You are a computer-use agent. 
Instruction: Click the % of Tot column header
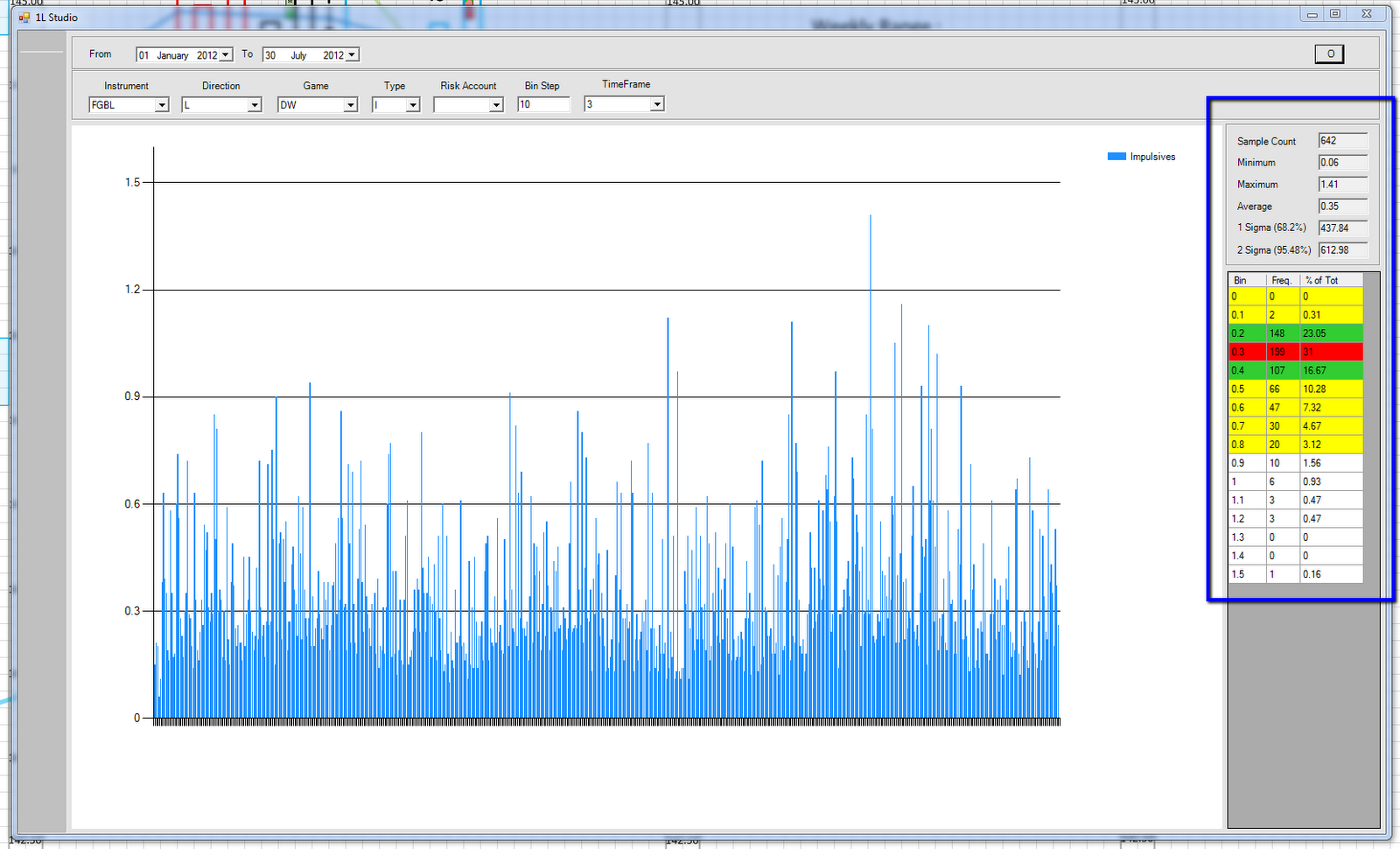1332,280
